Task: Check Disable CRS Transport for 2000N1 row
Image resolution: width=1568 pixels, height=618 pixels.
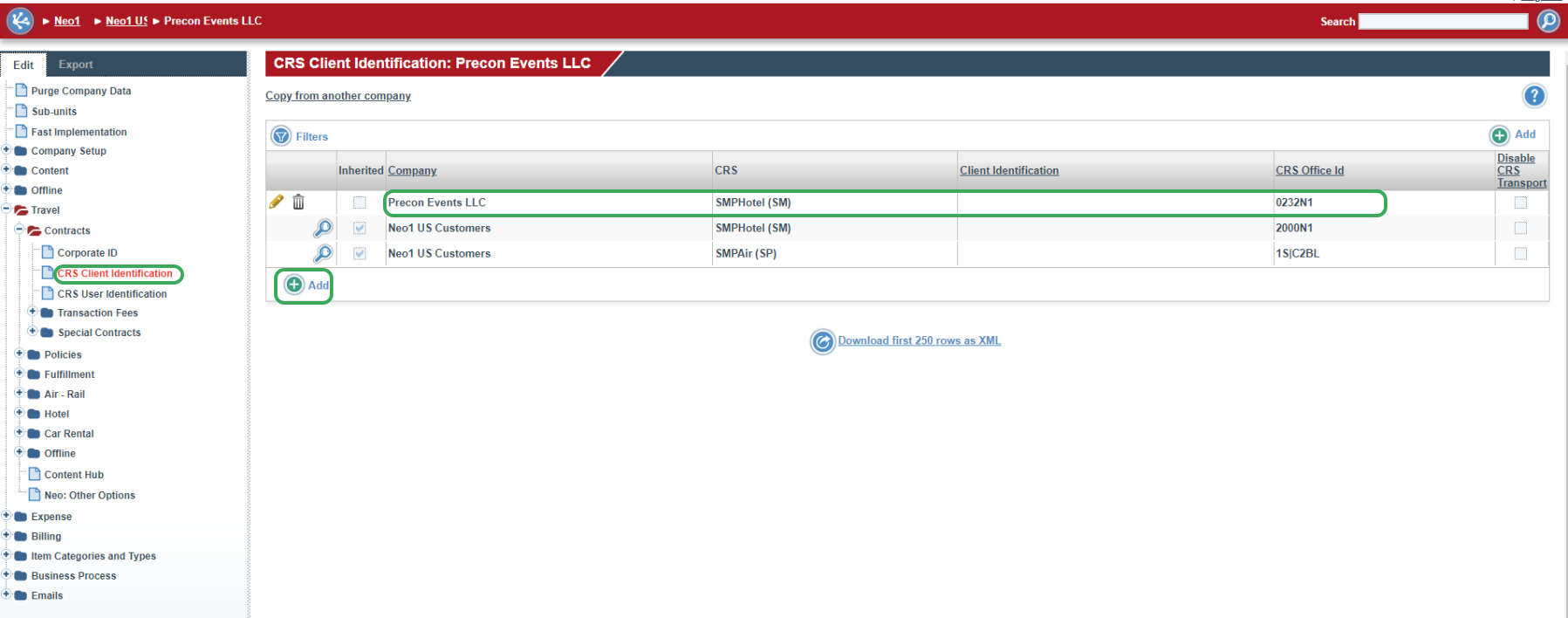Action: point(1521,228)
